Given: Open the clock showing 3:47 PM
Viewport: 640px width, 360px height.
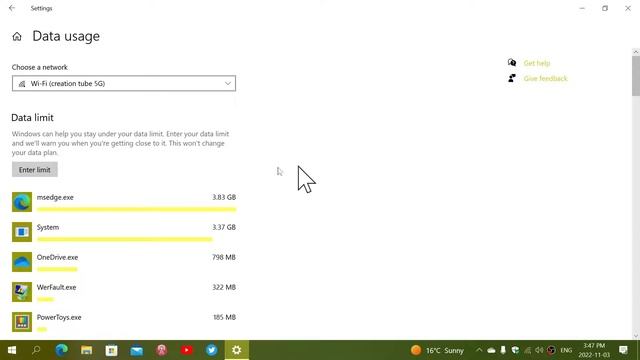Looking at the screenshot, I should pos(594,350).
